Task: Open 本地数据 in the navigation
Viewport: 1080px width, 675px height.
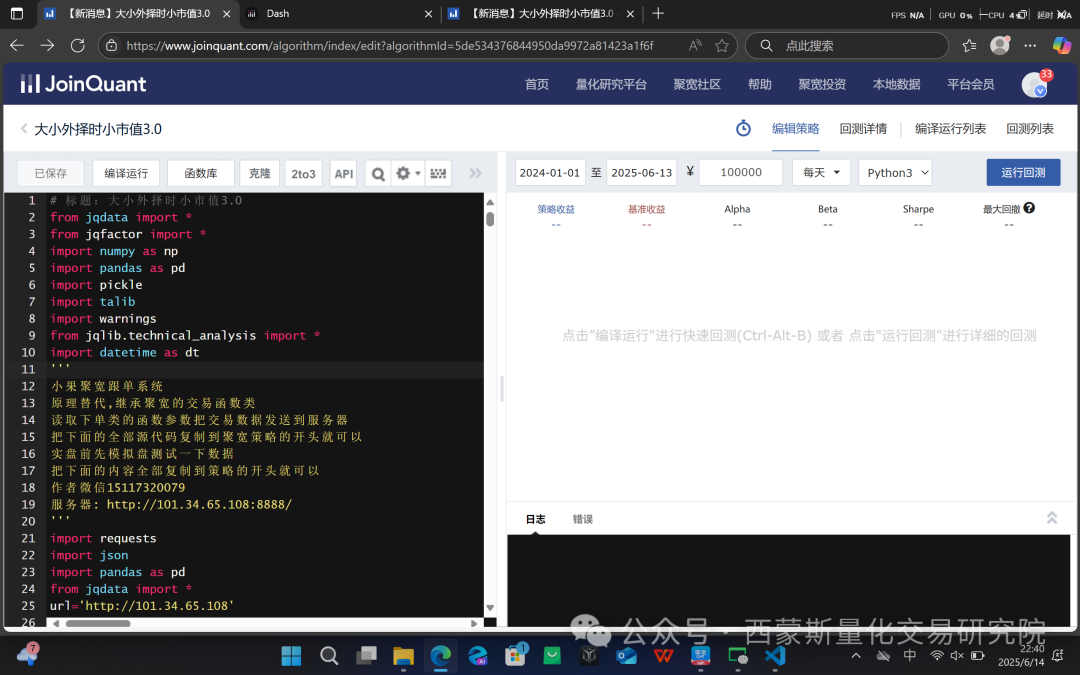Action: [896, 84]
